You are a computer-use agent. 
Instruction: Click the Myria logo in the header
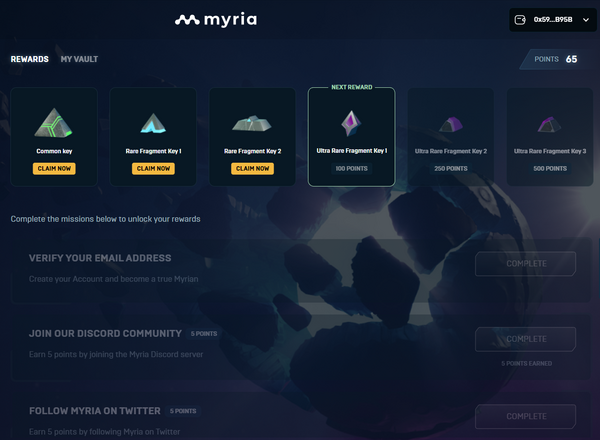tap(216, 20)
